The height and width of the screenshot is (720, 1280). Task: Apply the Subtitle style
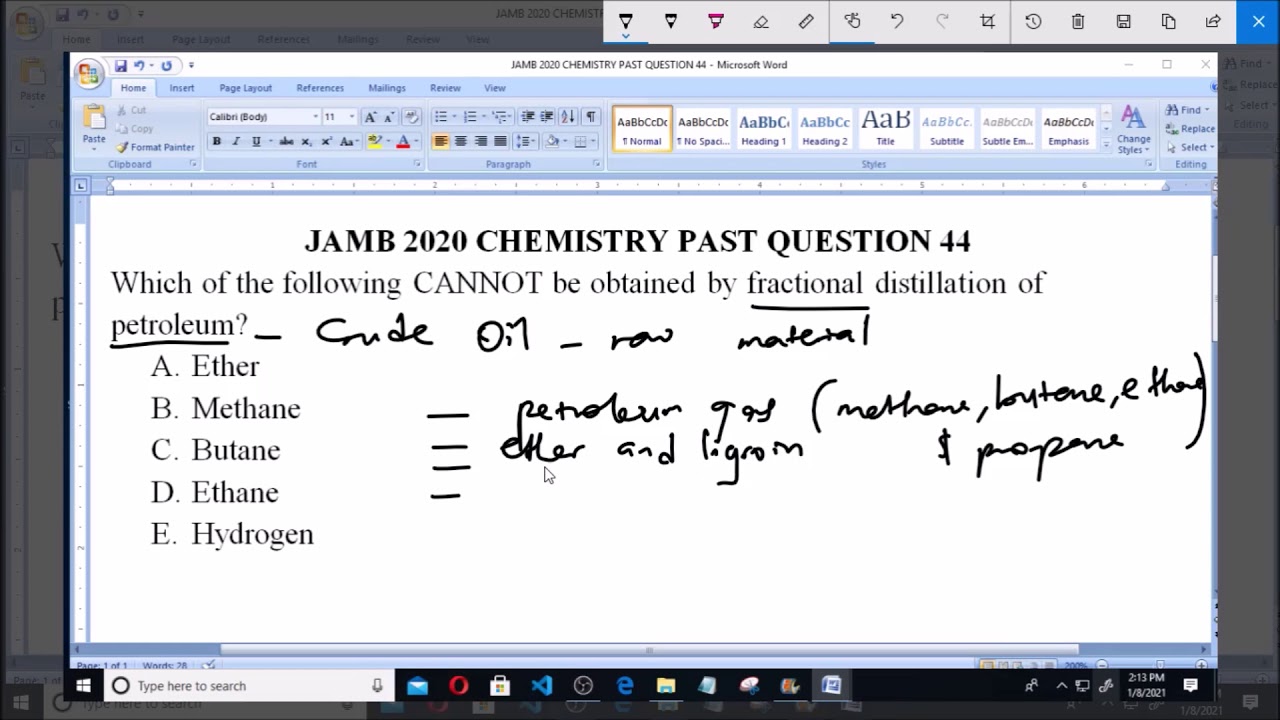pyautogui.click(x=947, y=129)
